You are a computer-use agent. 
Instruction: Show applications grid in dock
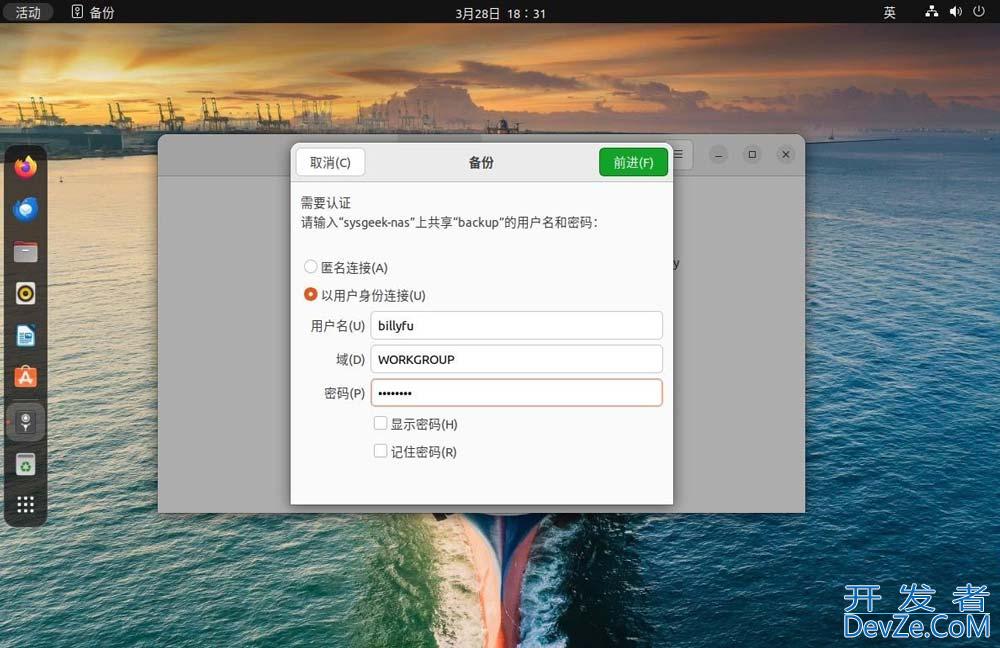coord(26,504)
